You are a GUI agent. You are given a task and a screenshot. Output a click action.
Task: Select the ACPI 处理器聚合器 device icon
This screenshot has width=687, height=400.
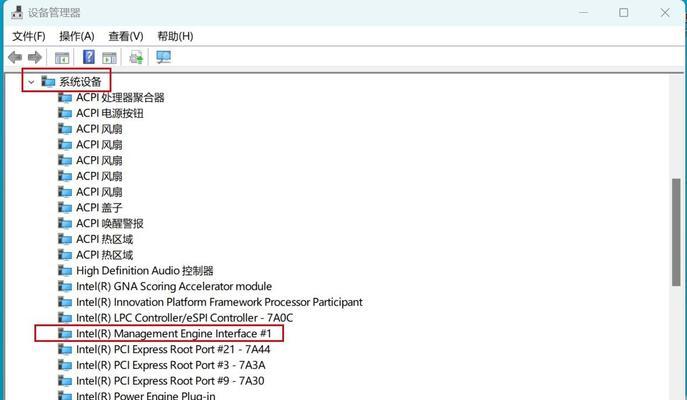[x=65, y=97]
